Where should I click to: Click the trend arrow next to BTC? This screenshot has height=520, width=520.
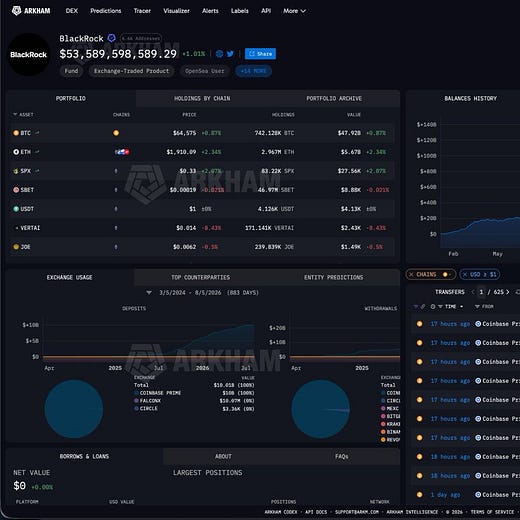(x=37, y=133)
